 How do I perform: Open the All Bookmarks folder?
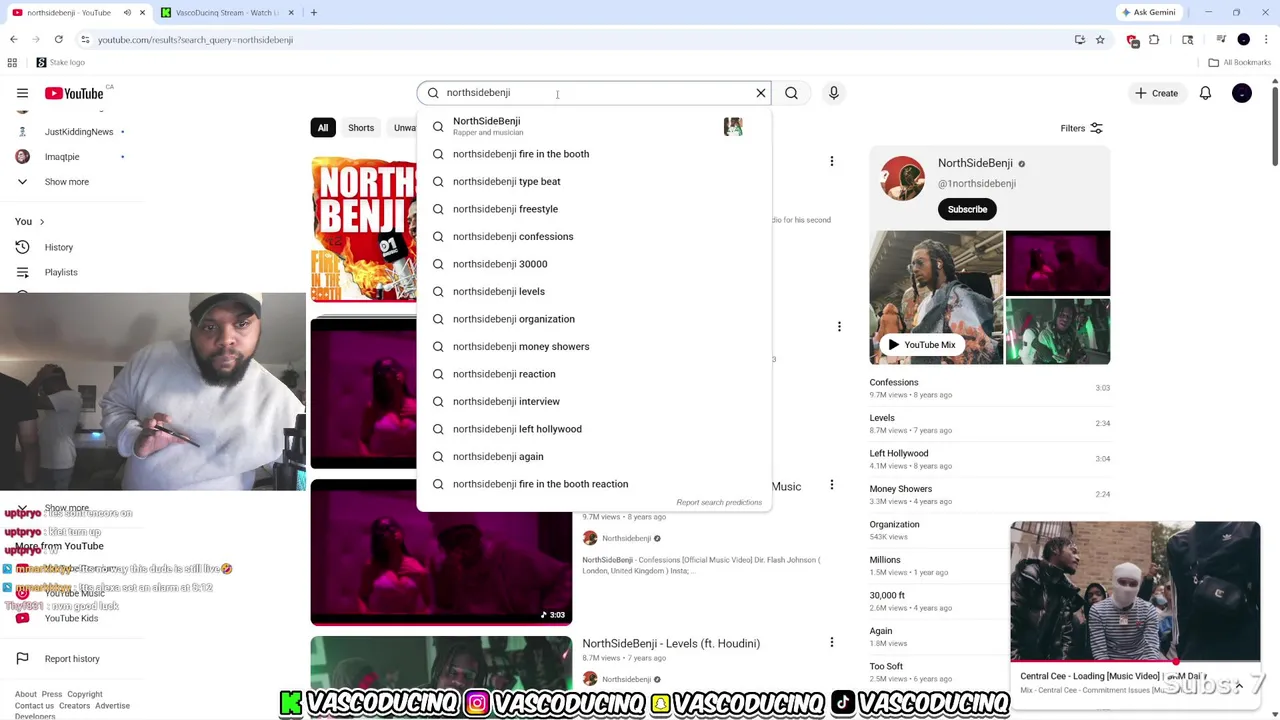1239,62
